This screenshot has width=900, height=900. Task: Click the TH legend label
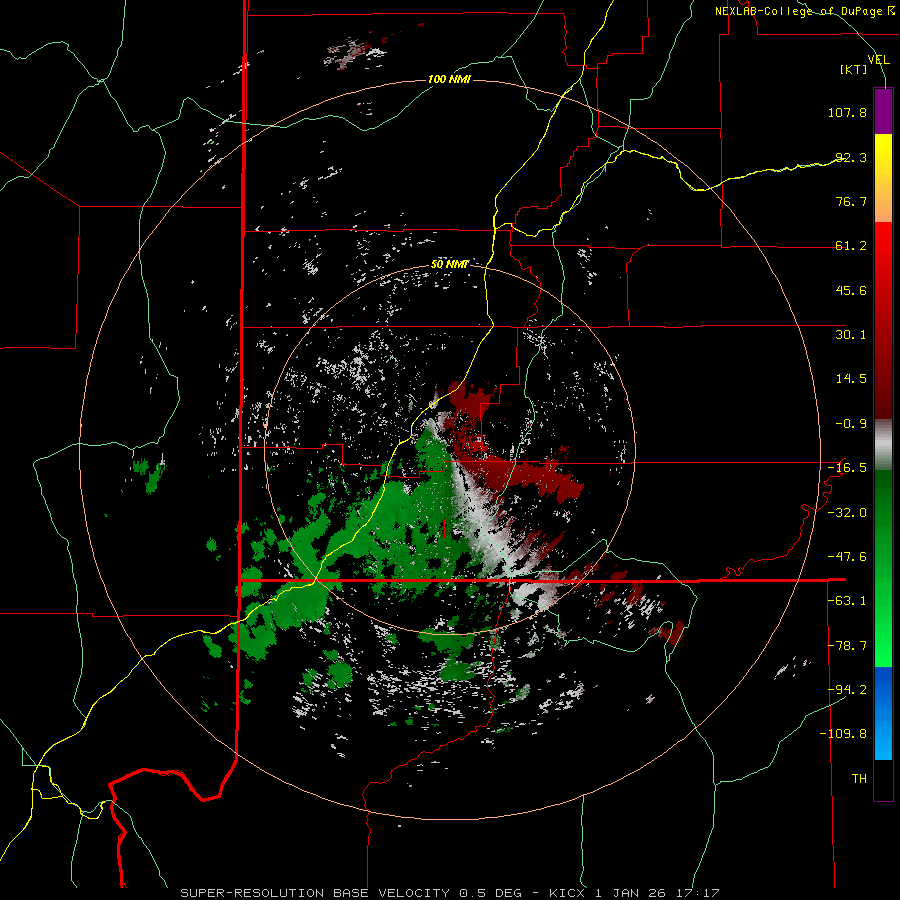(859, 779)
